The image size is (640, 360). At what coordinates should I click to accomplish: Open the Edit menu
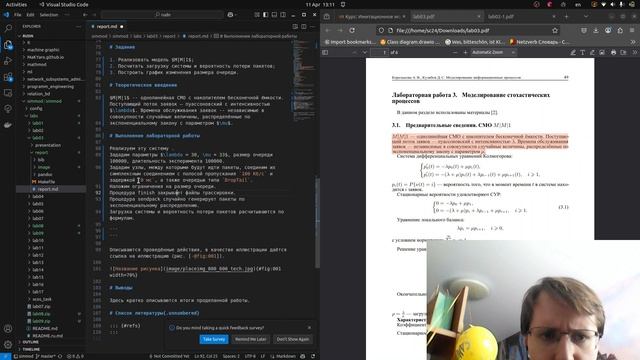click(30, 15)
